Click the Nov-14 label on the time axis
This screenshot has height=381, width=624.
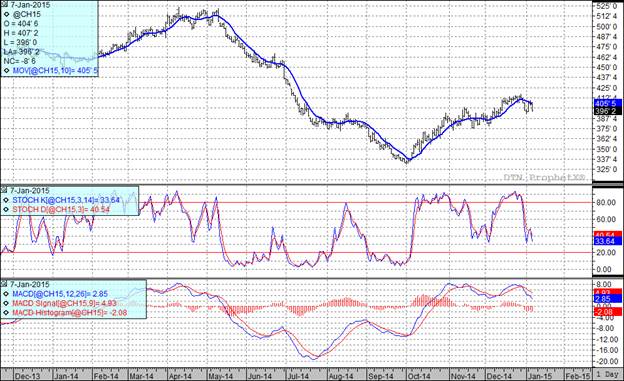click(463, 376)
